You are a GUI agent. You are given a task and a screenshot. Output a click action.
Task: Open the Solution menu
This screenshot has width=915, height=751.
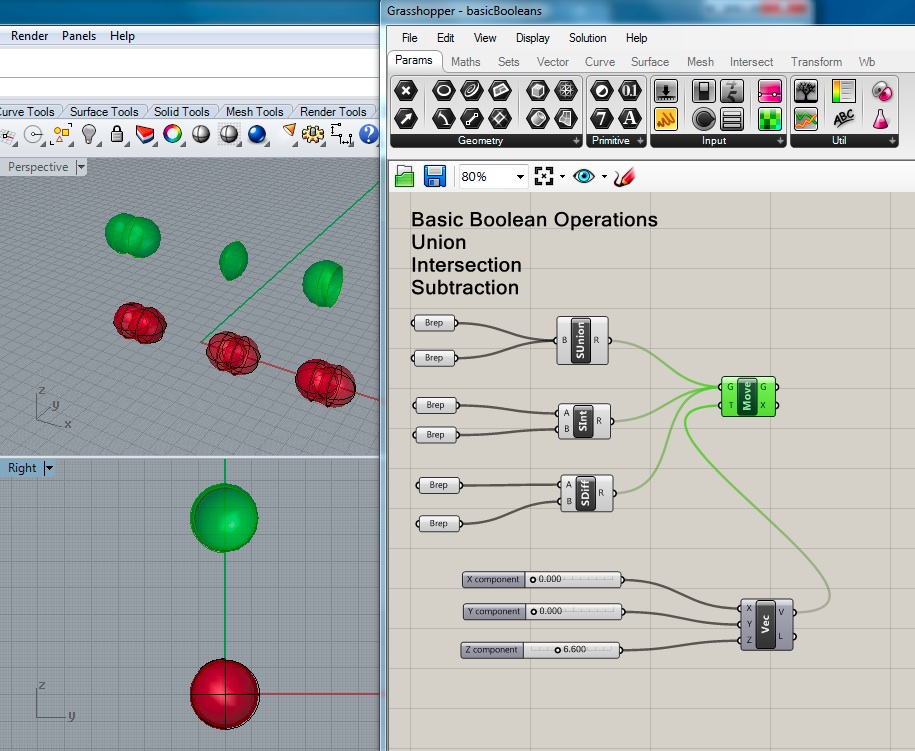pyautogui.click(x=587, y=38)
